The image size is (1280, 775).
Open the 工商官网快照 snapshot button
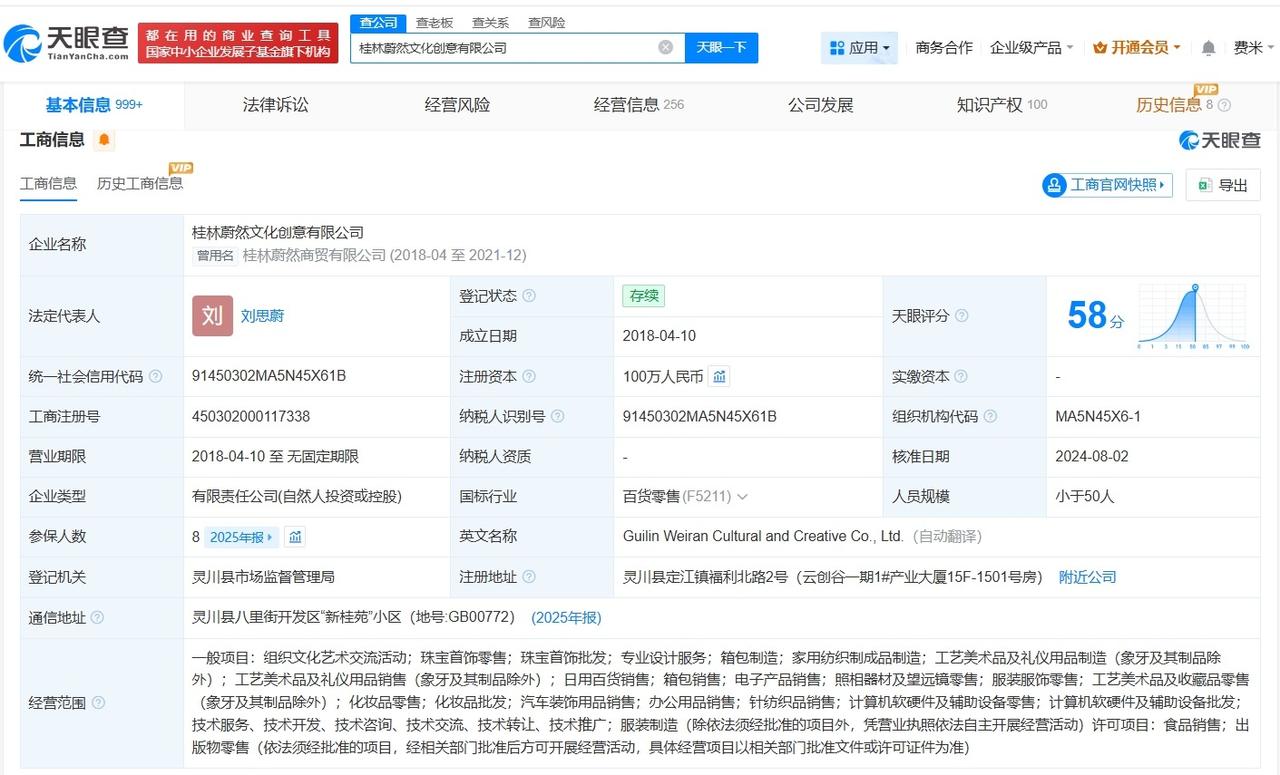[x=1107, y=185]
